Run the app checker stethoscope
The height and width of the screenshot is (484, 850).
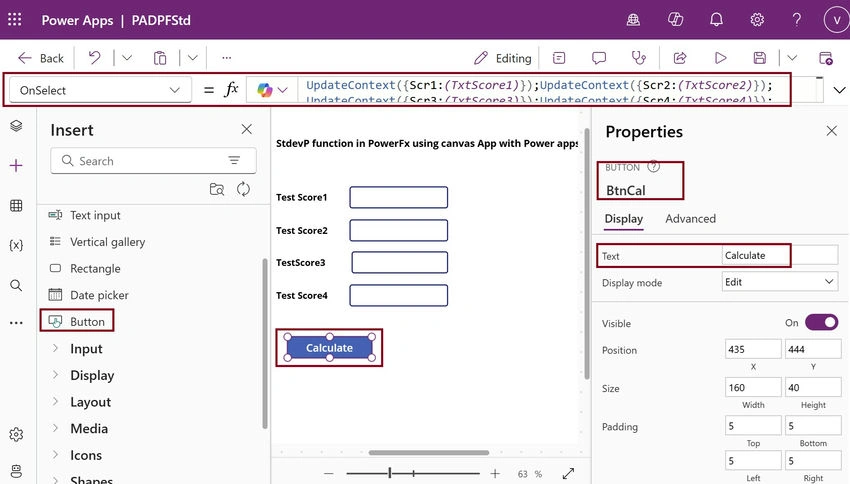coord(639,57)
